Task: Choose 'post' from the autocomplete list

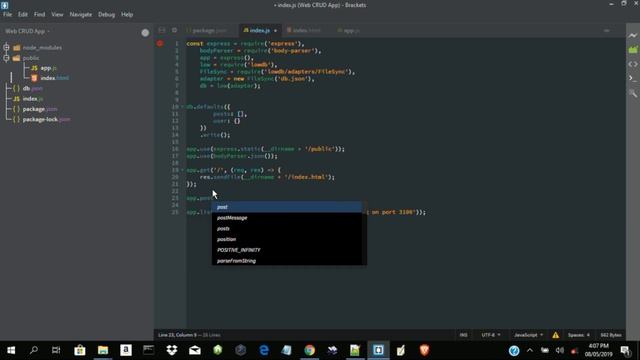Action: 287,207
